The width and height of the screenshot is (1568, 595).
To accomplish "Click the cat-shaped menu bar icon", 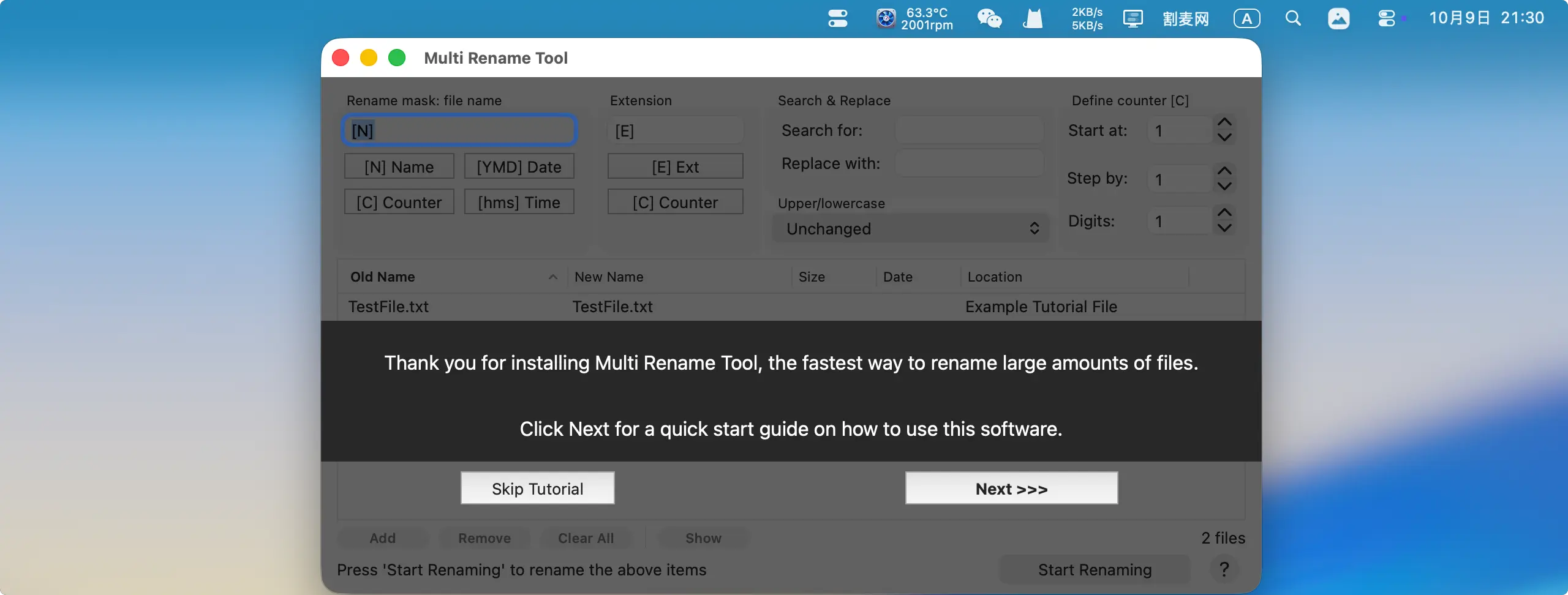I will pos(1033,19).
